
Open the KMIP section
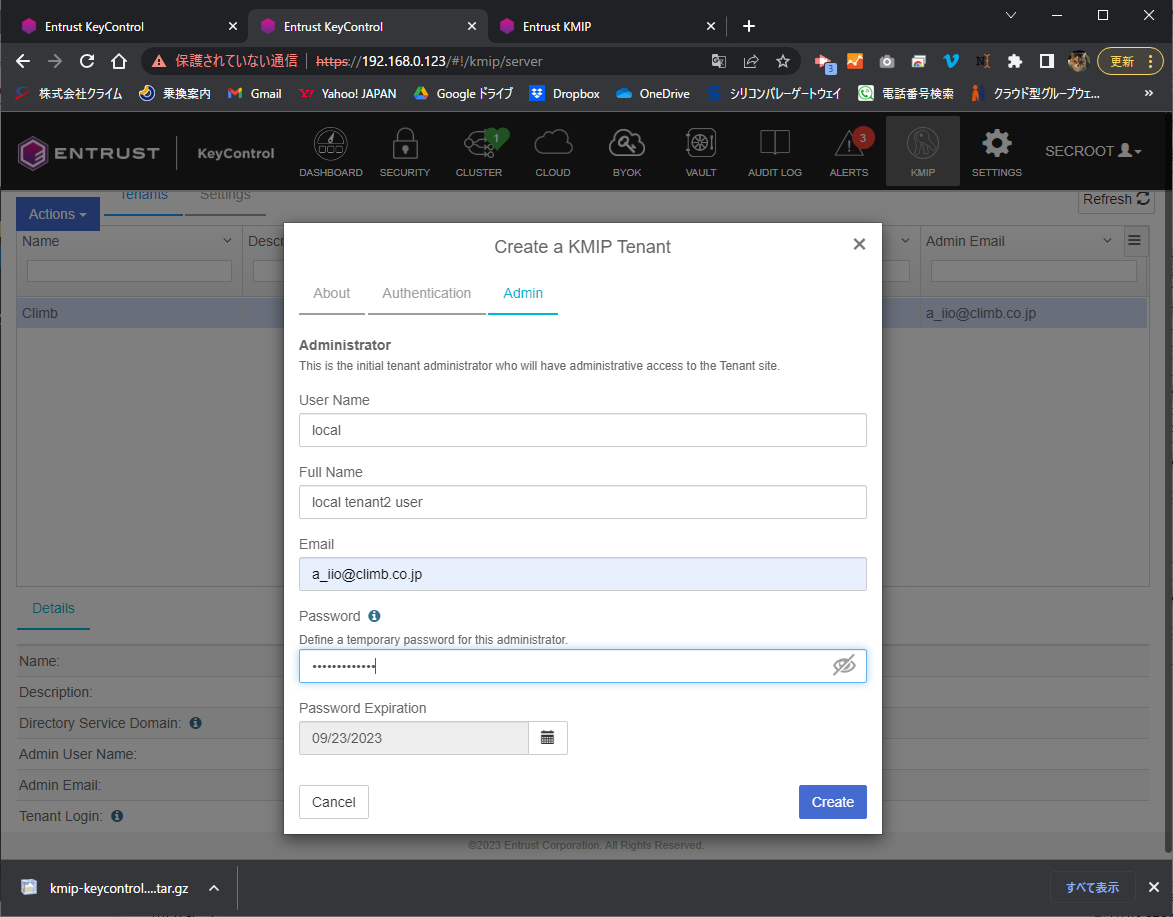point(922,152)
